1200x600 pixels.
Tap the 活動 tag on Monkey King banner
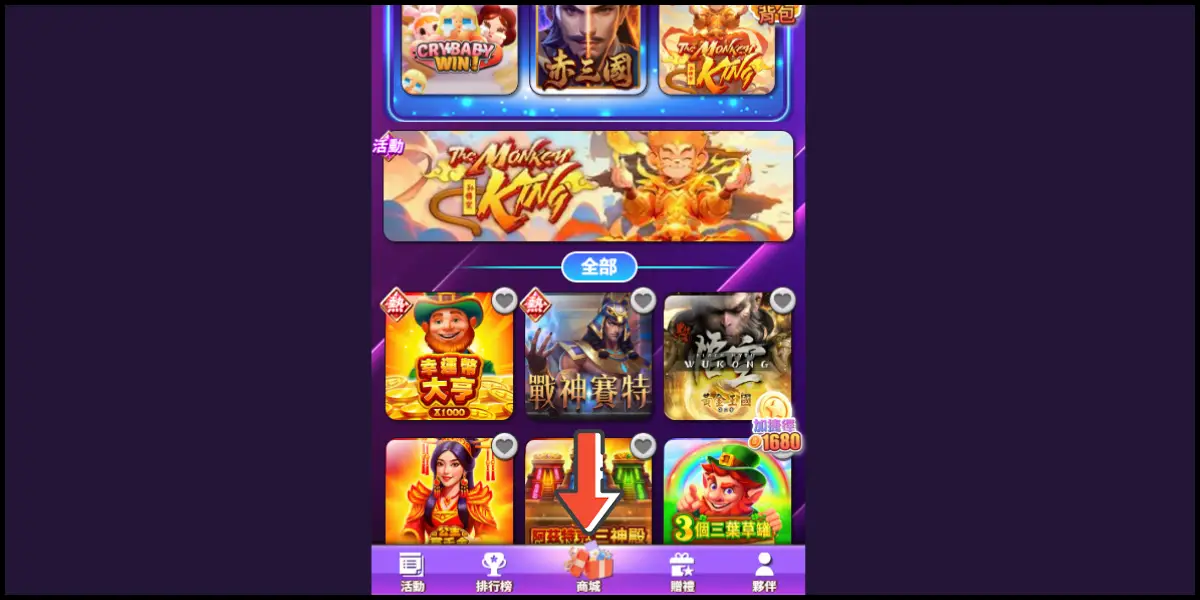[x=388, y=146]
